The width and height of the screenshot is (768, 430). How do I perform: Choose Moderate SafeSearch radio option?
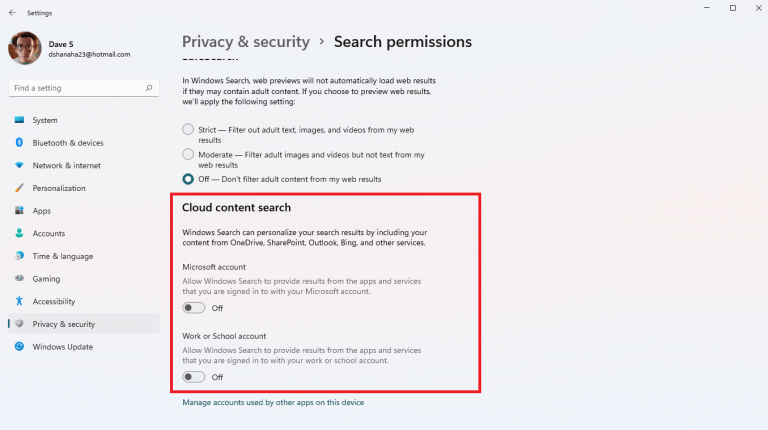[x=188, y=154]
